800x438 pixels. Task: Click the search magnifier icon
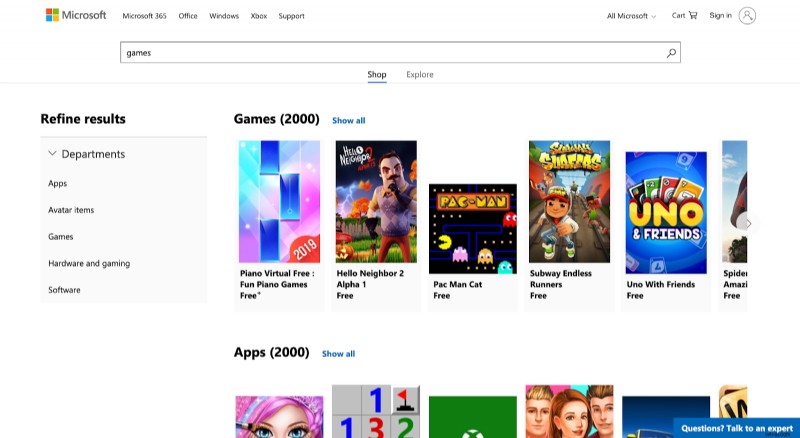click(x=671, y=53)
